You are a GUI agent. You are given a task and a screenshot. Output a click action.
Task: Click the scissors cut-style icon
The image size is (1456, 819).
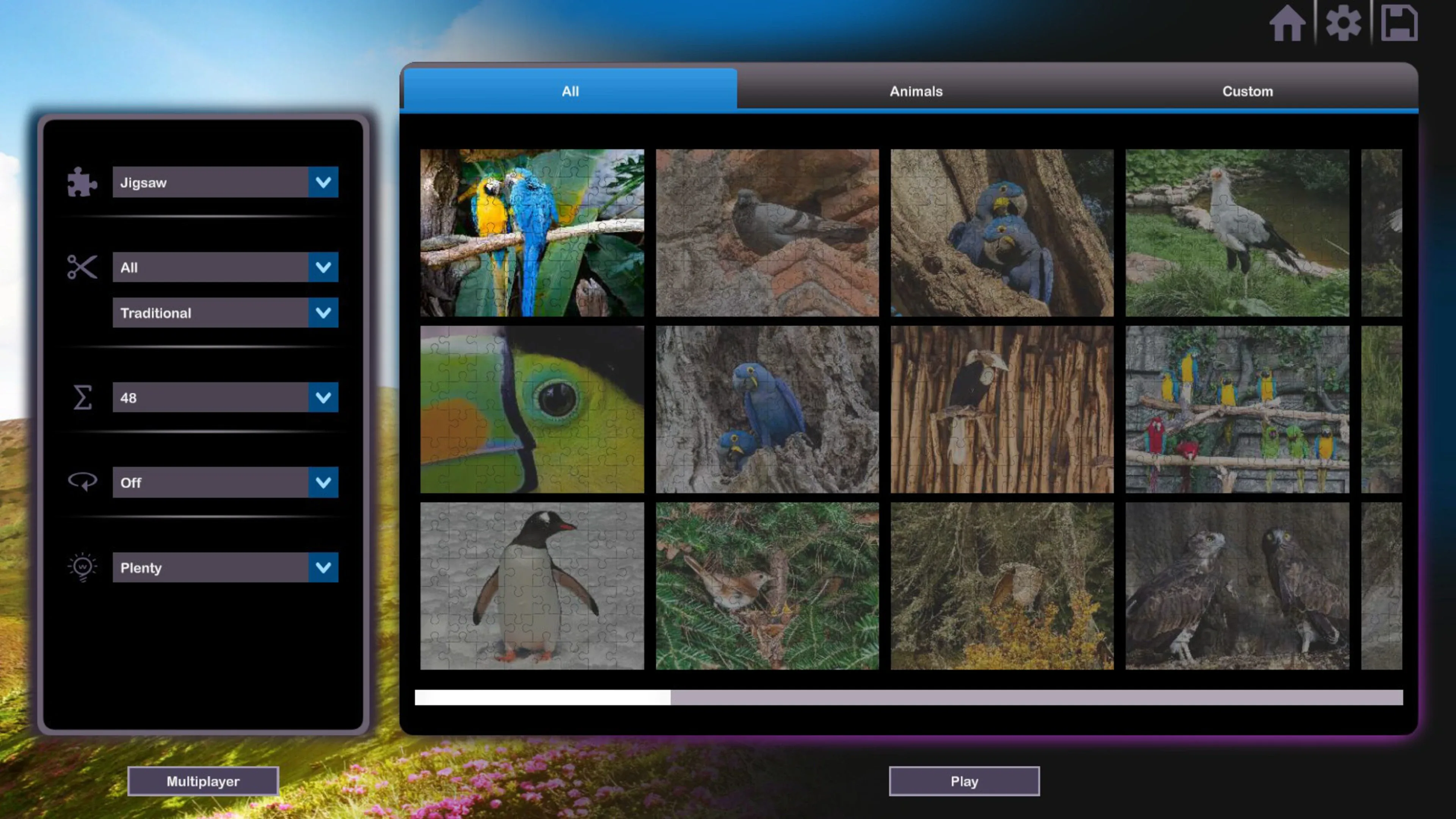click(x=82, y=267)
